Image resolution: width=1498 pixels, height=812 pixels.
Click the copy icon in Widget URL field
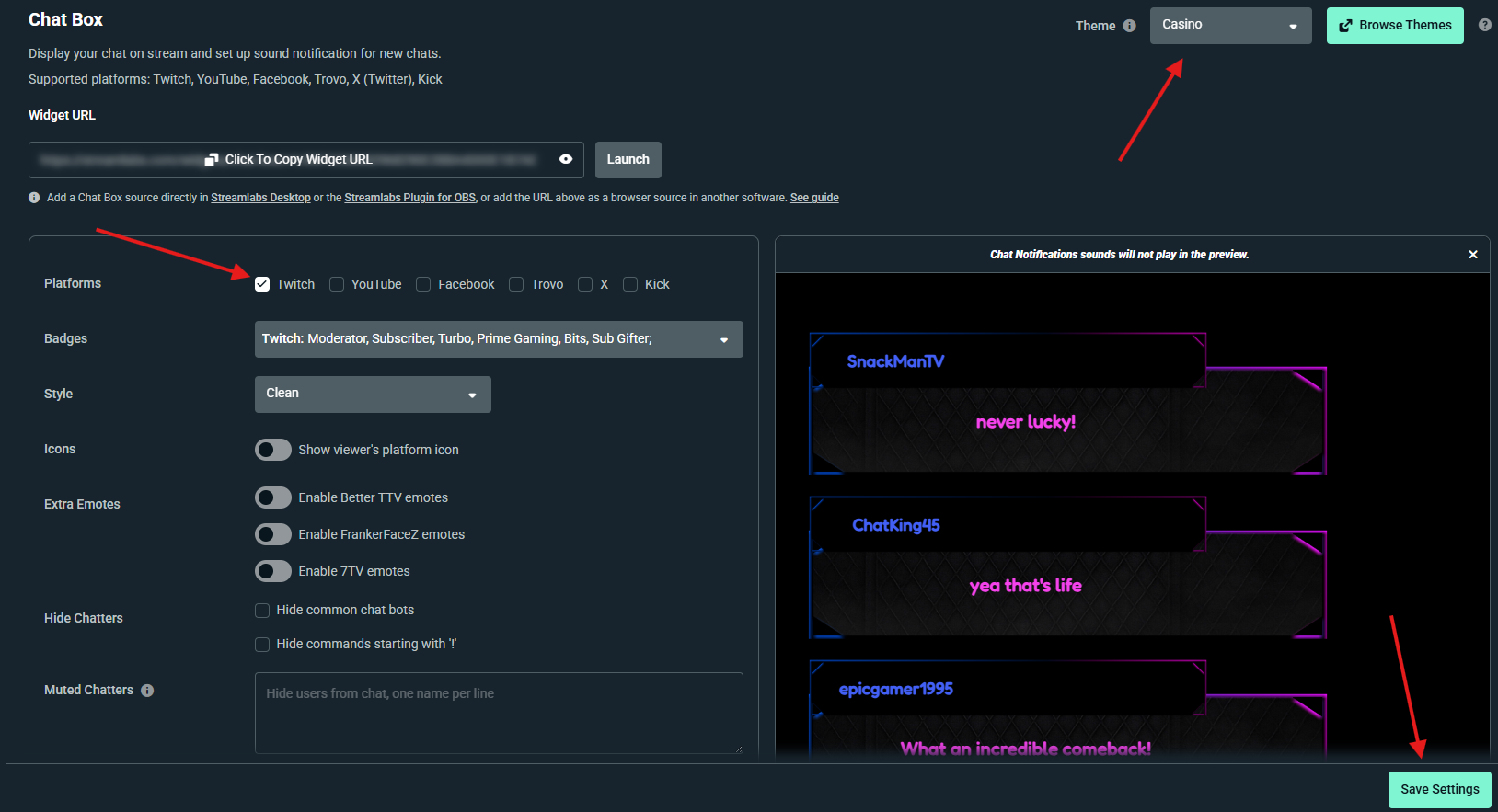tap(212, 159)
